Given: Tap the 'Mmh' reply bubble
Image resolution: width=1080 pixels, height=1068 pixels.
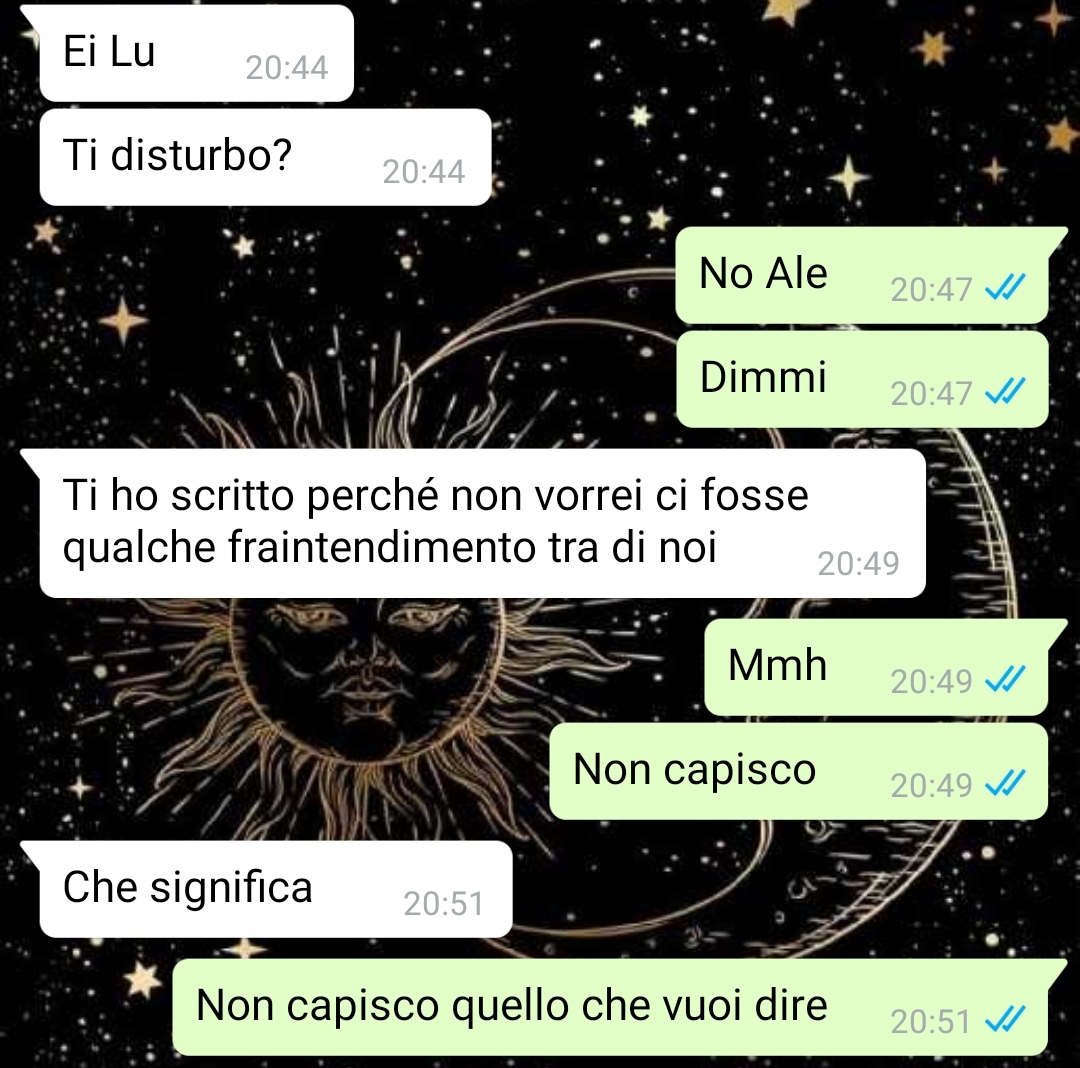Looking at the screenshot, I should pos(876,667).
